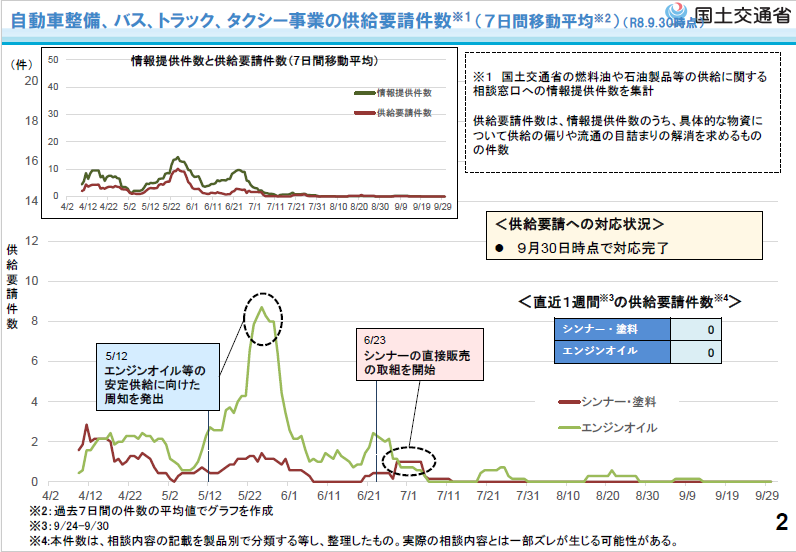Click the main chart x-axis label 6/21
Screen dimensions: 796x552
tap(369, 495)
